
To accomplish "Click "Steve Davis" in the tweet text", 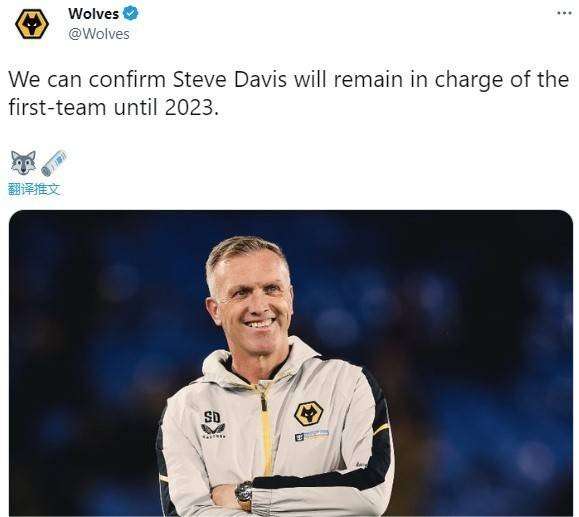I will click(x=230, y=79).
